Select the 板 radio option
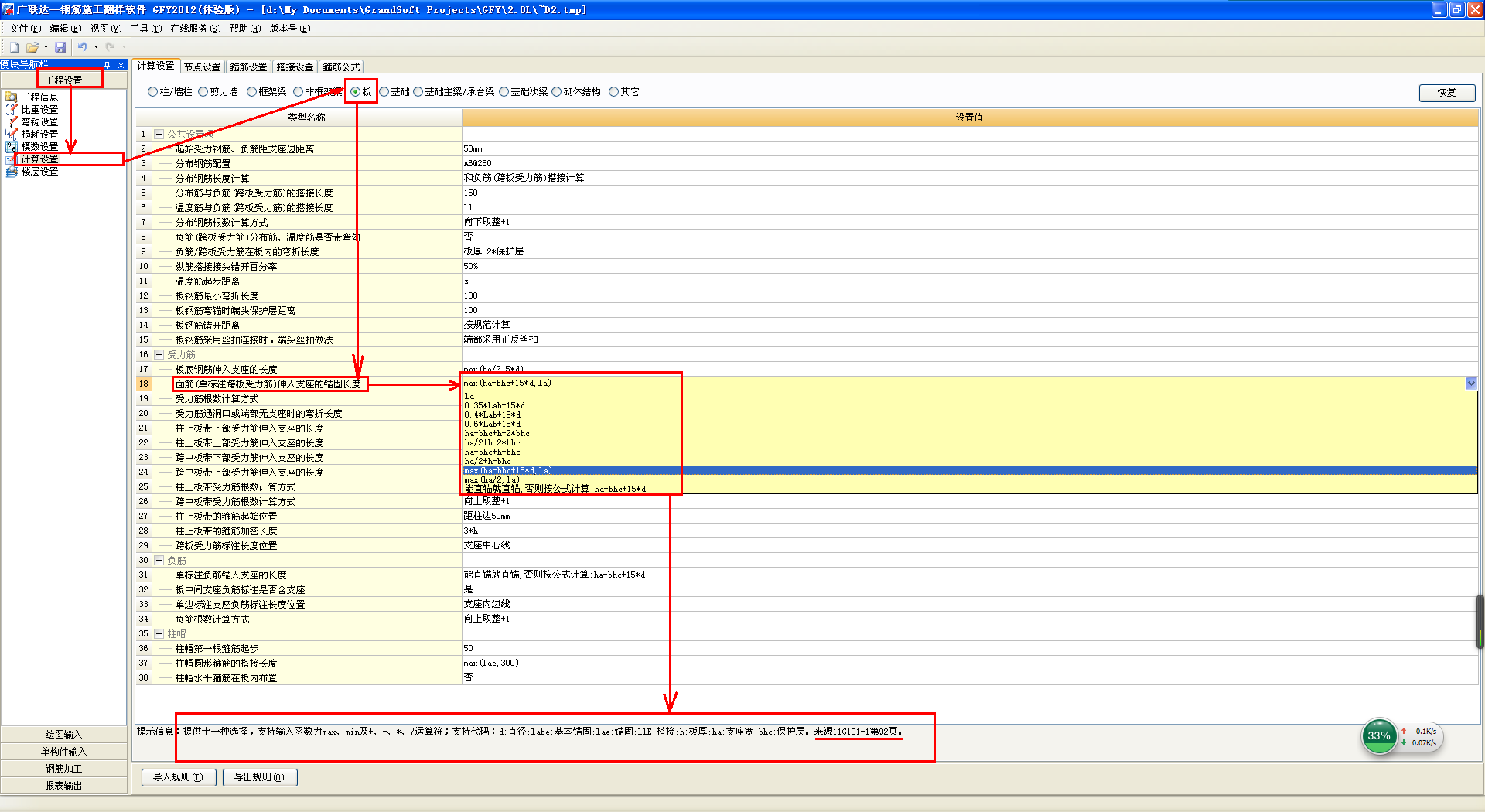Viewport: 1485px width, 812px height. (360, 91)
